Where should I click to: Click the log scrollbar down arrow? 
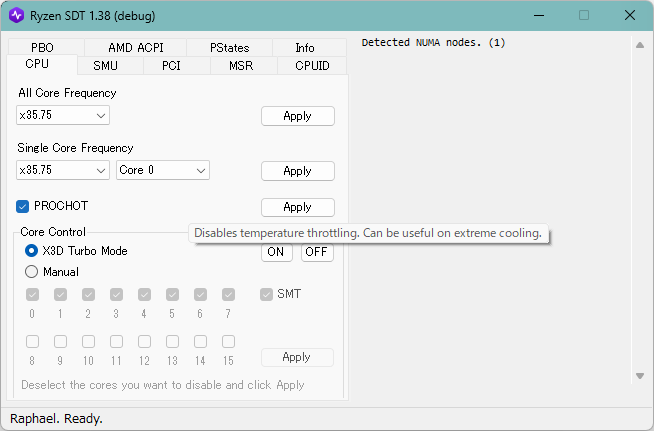click(640, 376)
